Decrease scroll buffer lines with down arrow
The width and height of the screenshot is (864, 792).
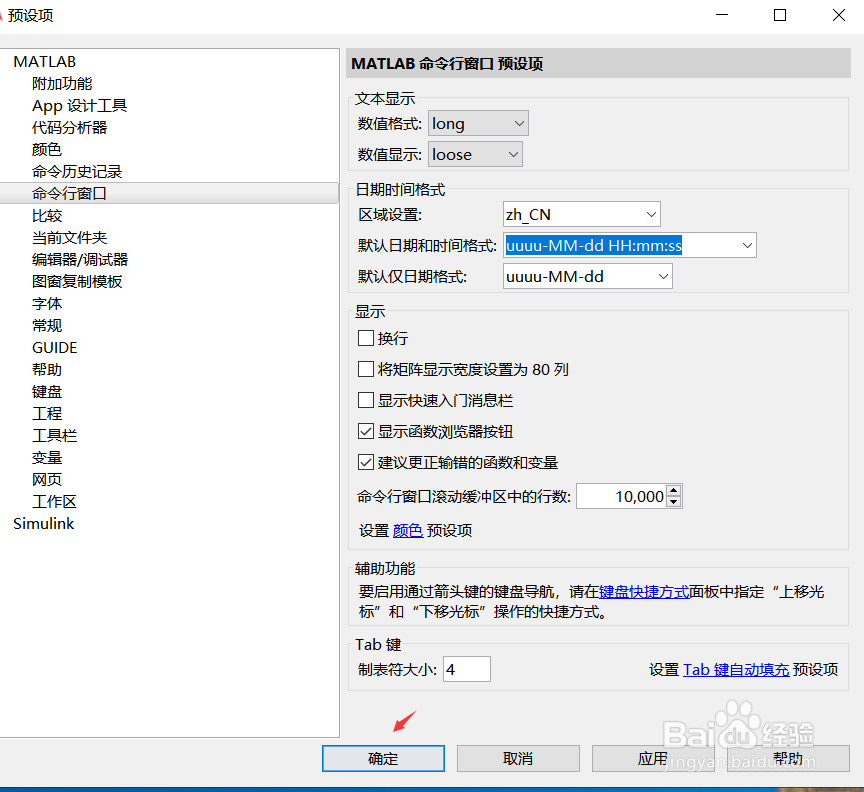pos(673,502)
